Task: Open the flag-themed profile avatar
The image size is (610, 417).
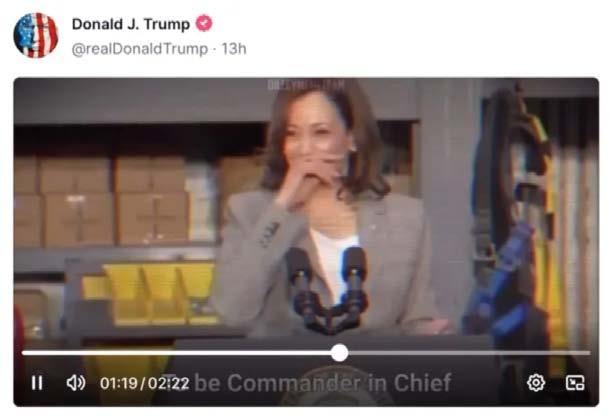Action: [x=36, y=35]
